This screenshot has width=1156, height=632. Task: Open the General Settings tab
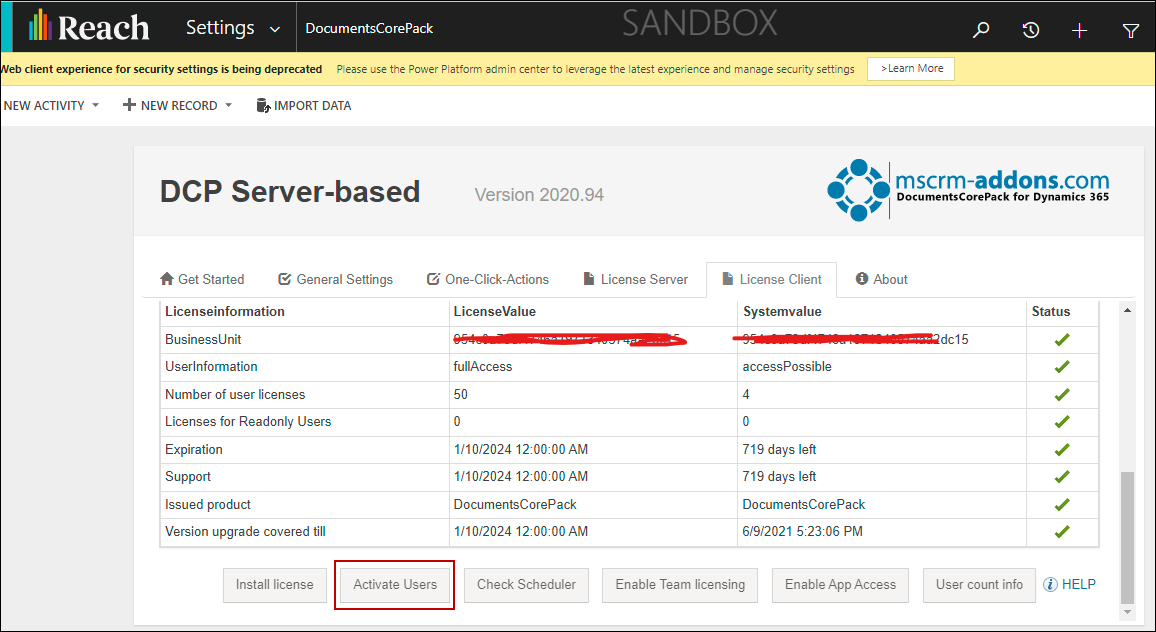click(335, 280)
